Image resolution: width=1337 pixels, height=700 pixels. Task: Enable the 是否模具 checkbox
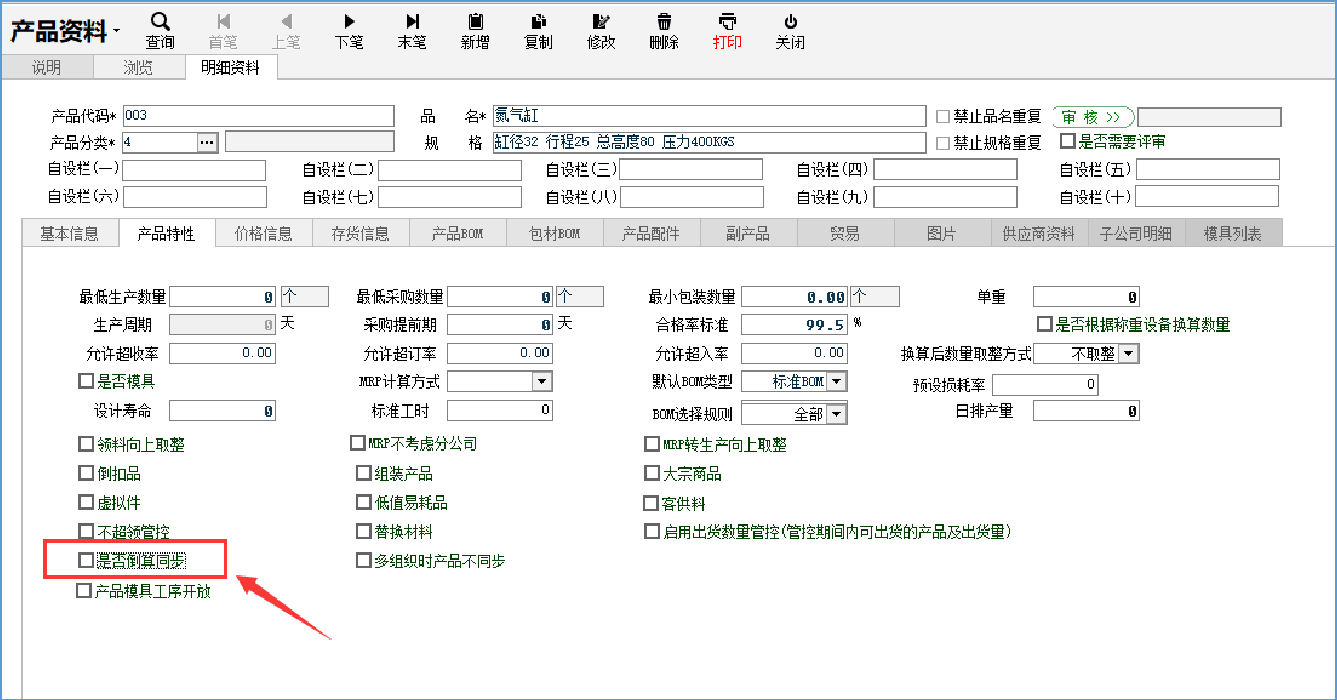(x=86, y=381)
